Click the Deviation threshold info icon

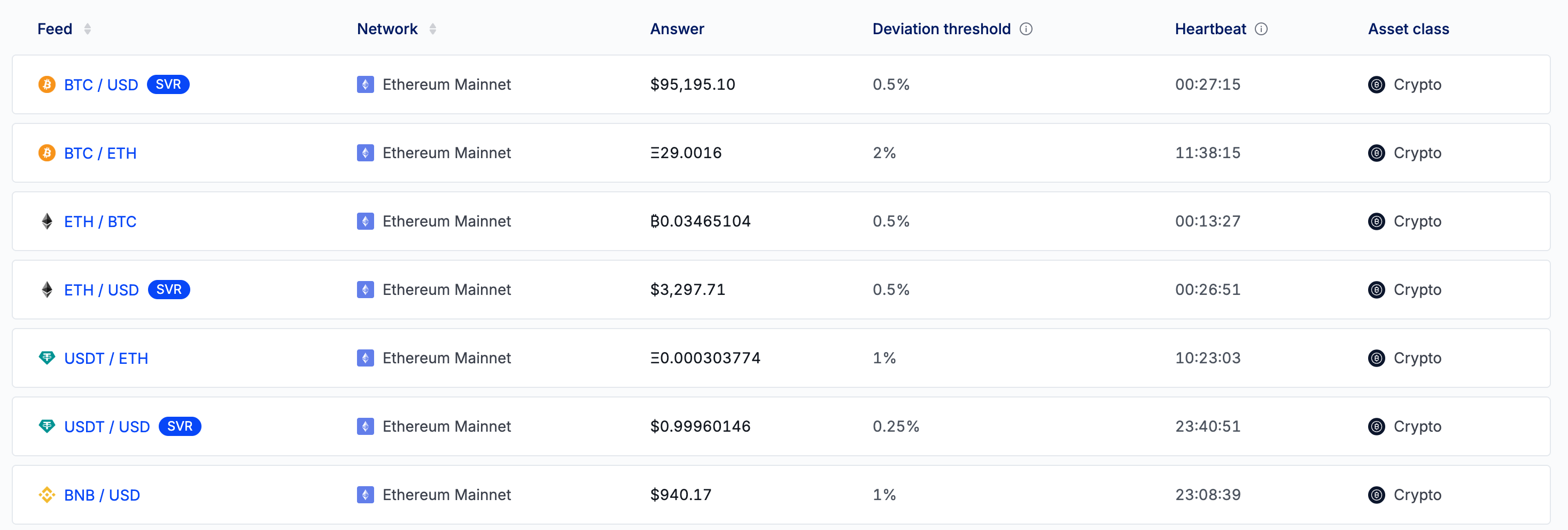pos(1026,29)
